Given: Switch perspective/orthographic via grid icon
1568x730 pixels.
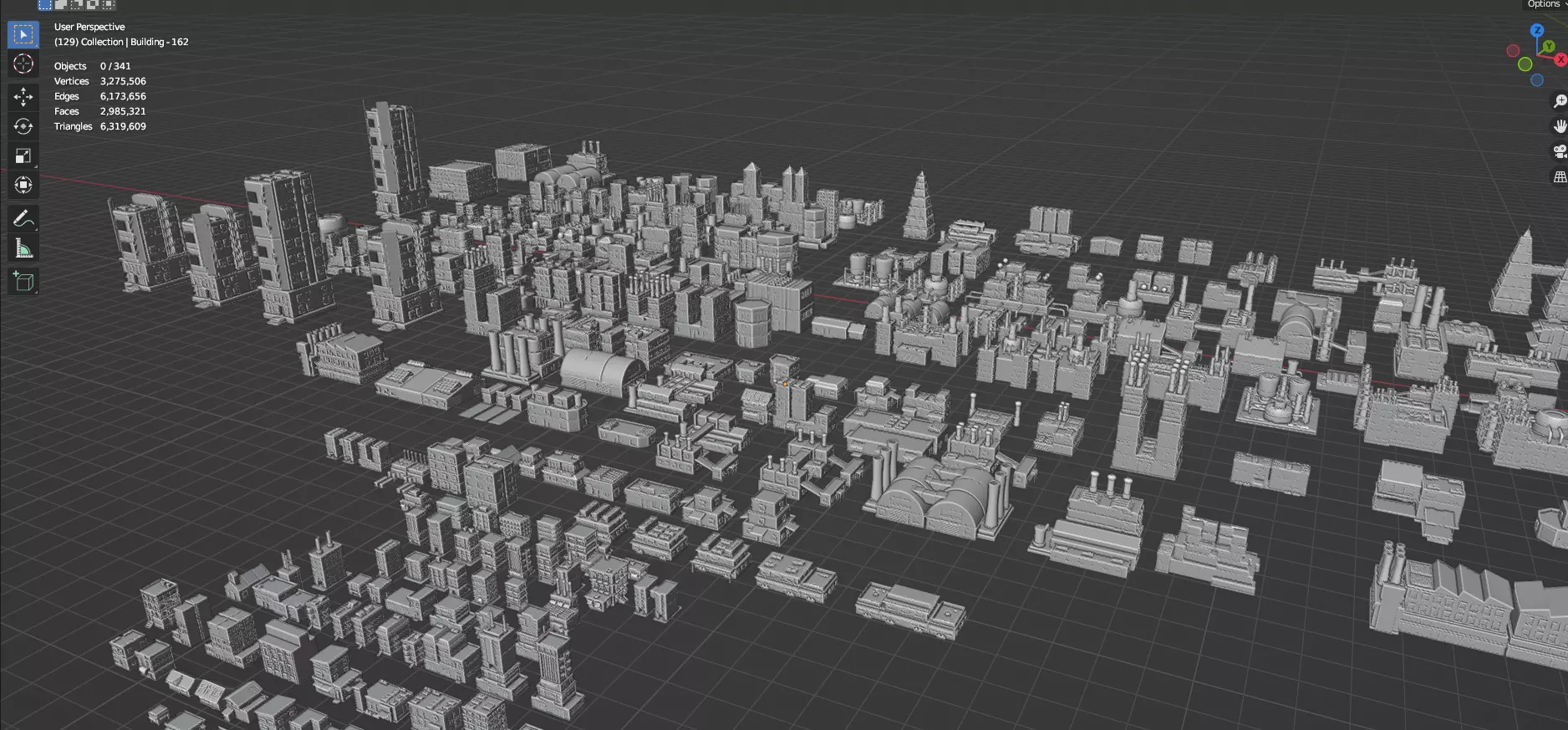Looking at the screenshot, I should point(1560,177).
